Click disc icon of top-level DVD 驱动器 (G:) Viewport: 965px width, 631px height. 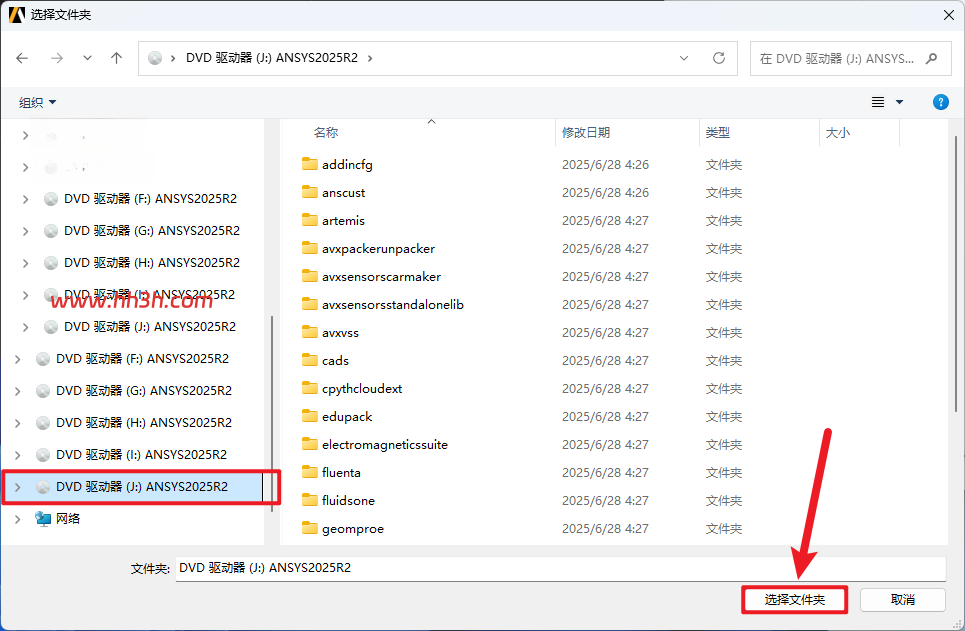[42, 391]
